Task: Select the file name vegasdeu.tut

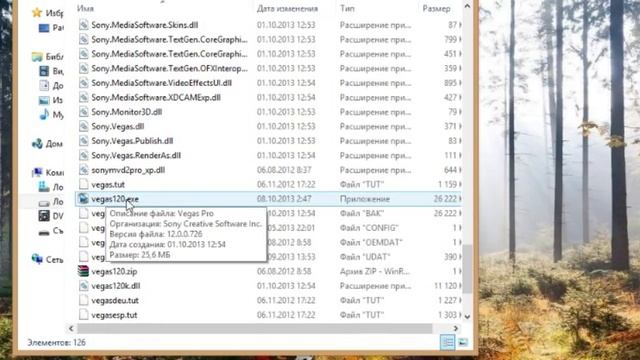Action: tap(115, 300)
